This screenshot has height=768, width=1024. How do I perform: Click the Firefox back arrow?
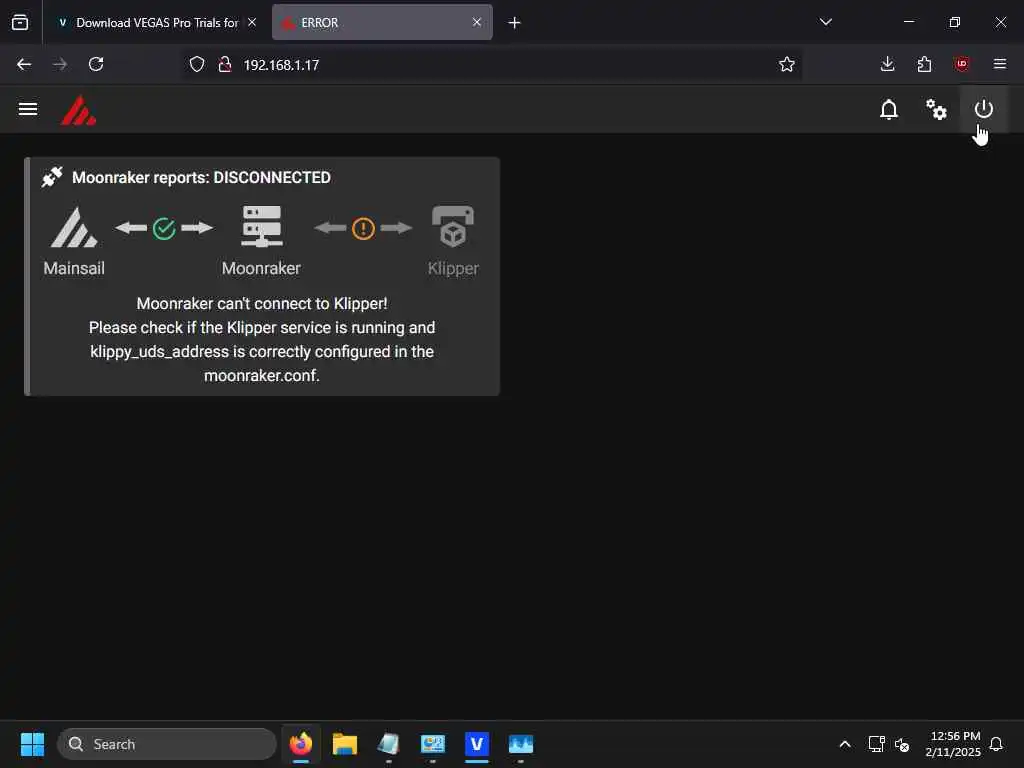24,64
